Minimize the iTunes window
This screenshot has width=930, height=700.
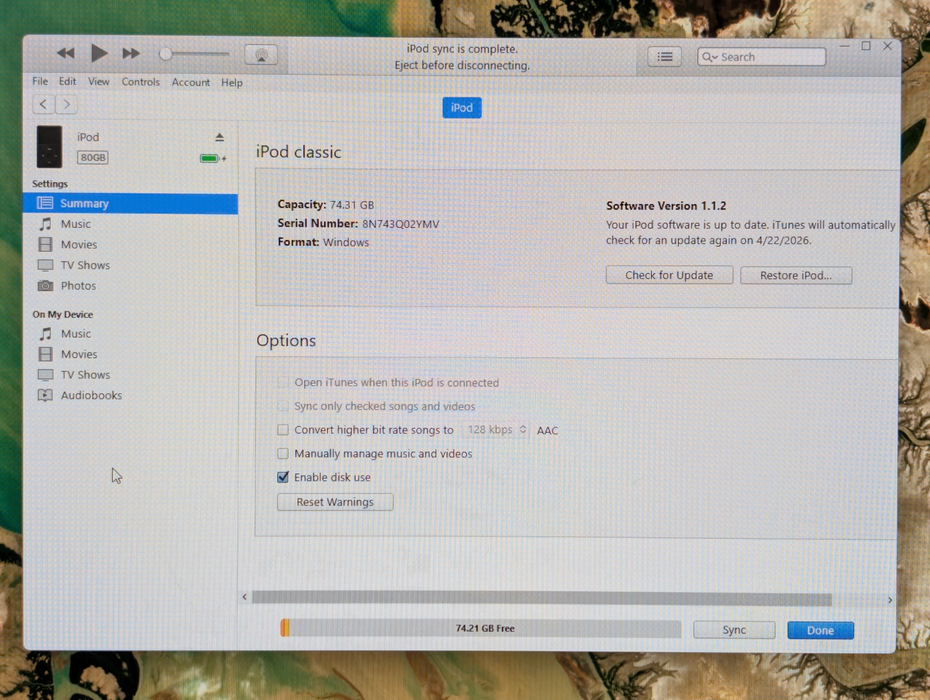point(845,46)
